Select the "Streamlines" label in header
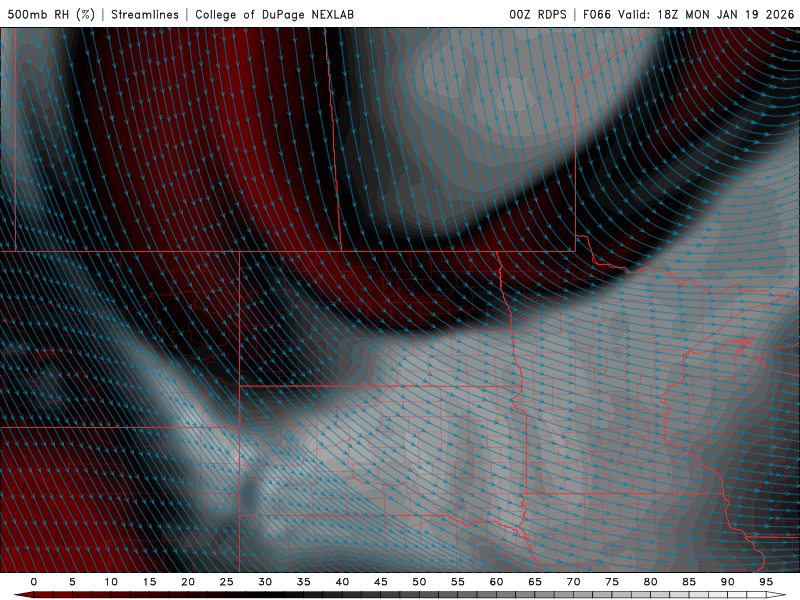The width and height of the screenshot is (800, 600). 145,14
